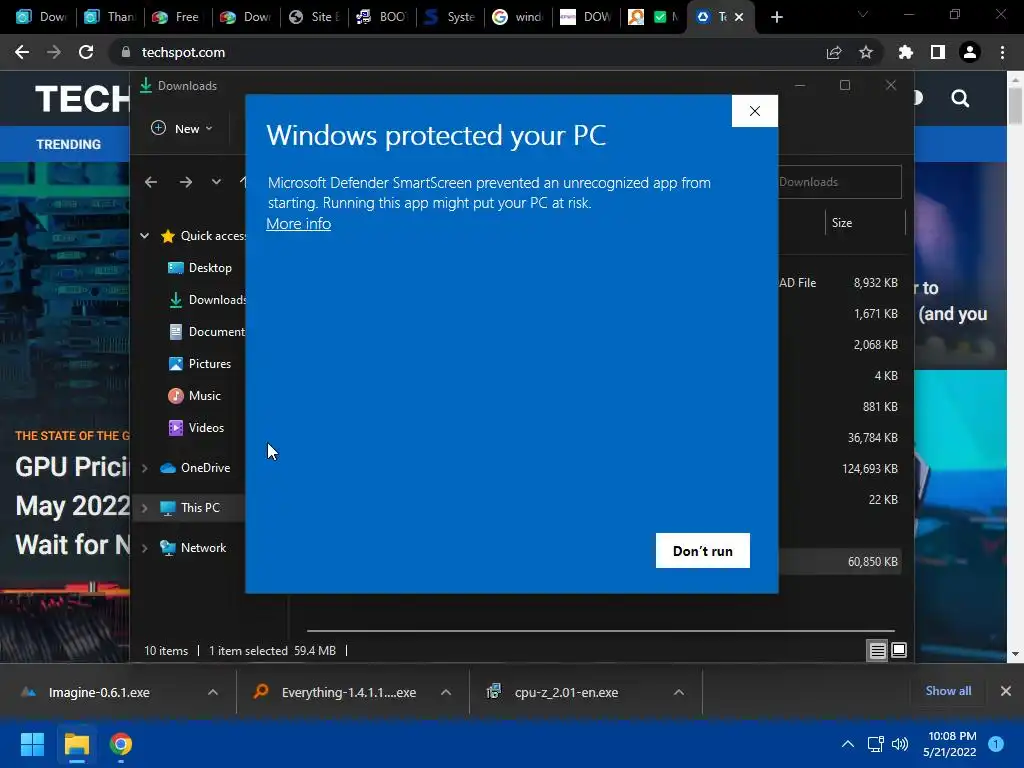The image size is (1024, 768).
Task: Switch to the 'Site' browser tab
Action: (x=315, y=17)
